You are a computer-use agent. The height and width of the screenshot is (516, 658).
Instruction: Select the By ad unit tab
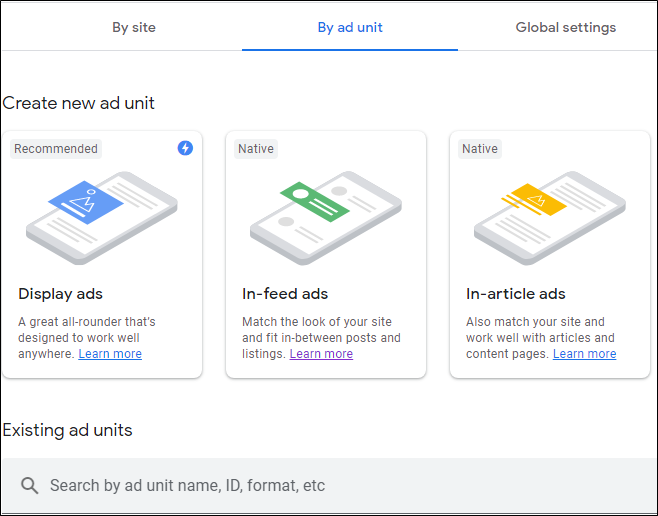(x=350, y=27)
